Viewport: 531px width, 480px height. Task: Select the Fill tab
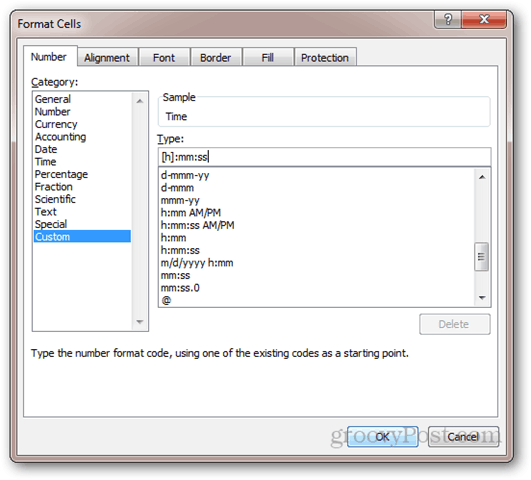268,58
